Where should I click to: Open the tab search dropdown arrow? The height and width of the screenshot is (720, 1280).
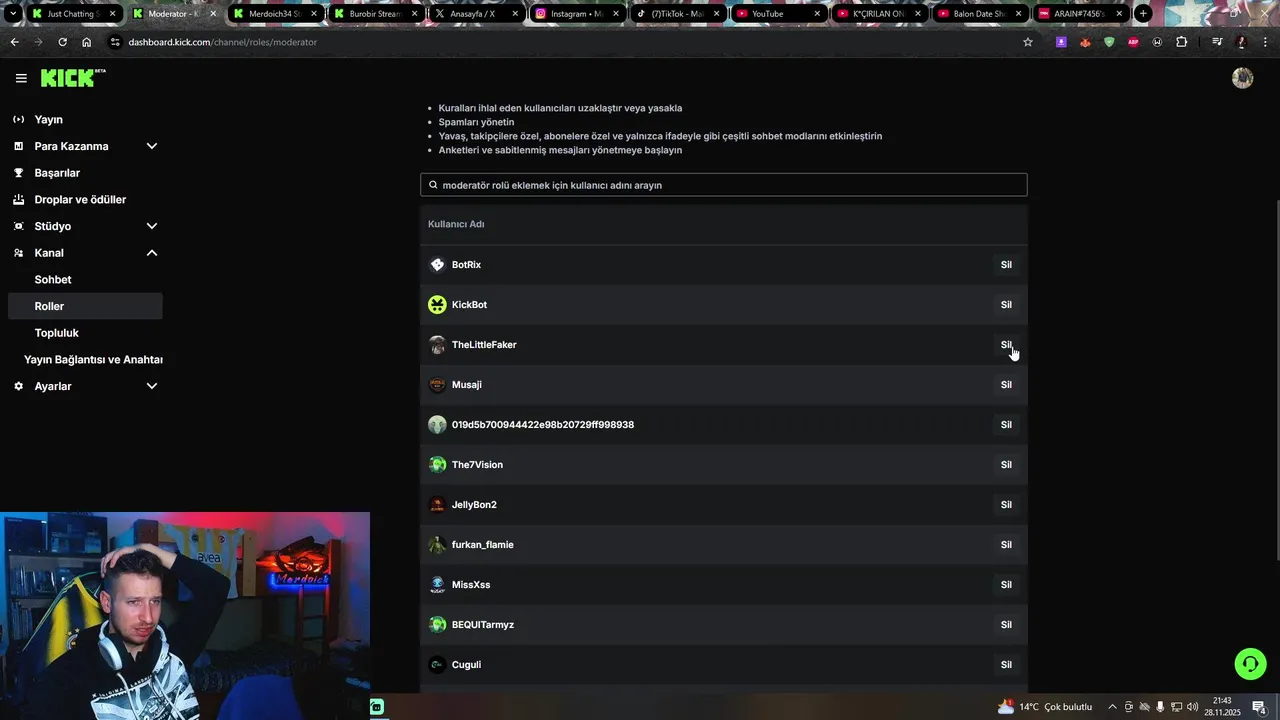(x=12, y=14)
